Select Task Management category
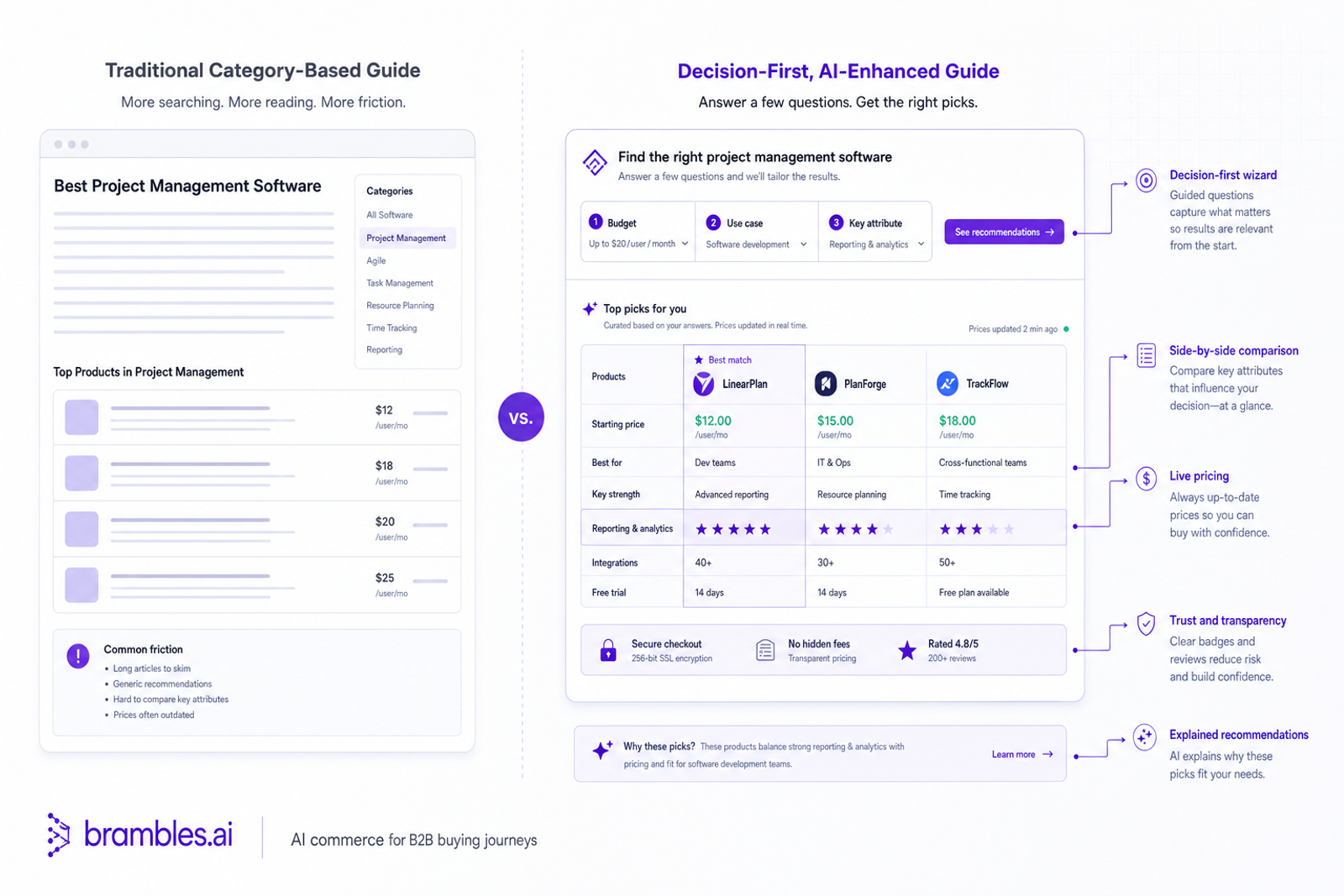1344x896 pixels. (400, 283)
